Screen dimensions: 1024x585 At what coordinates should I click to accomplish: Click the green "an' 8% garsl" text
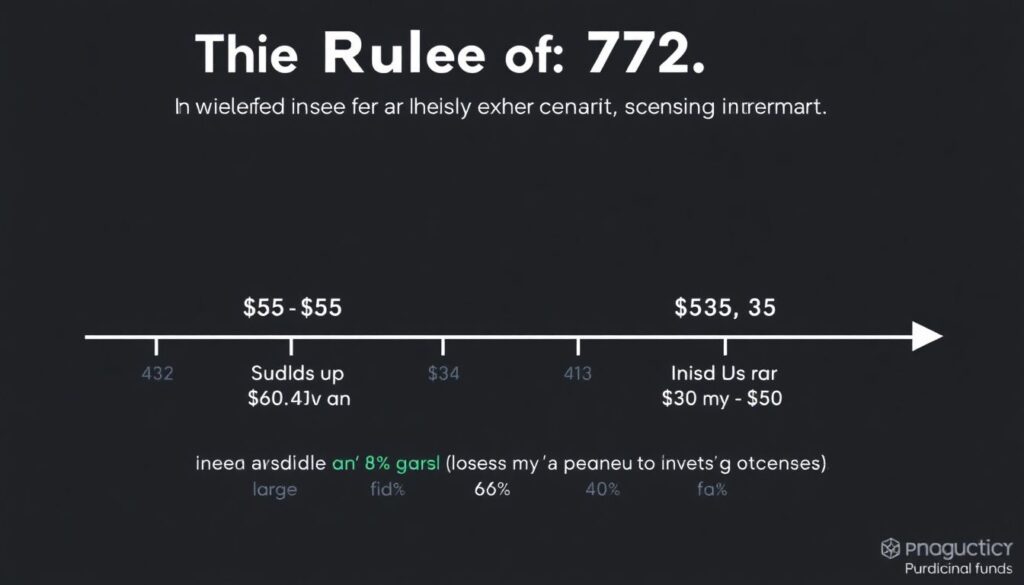coord(385,463)
